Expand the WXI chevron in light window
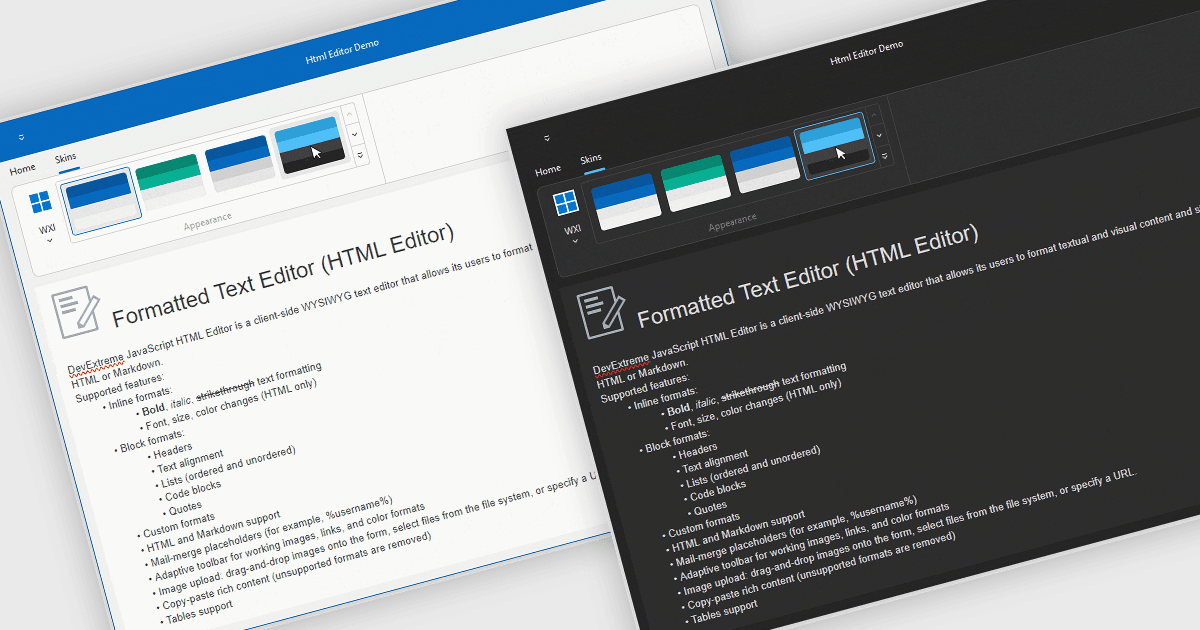This screenshot has height=630, width=1200. tap(48, 241)
